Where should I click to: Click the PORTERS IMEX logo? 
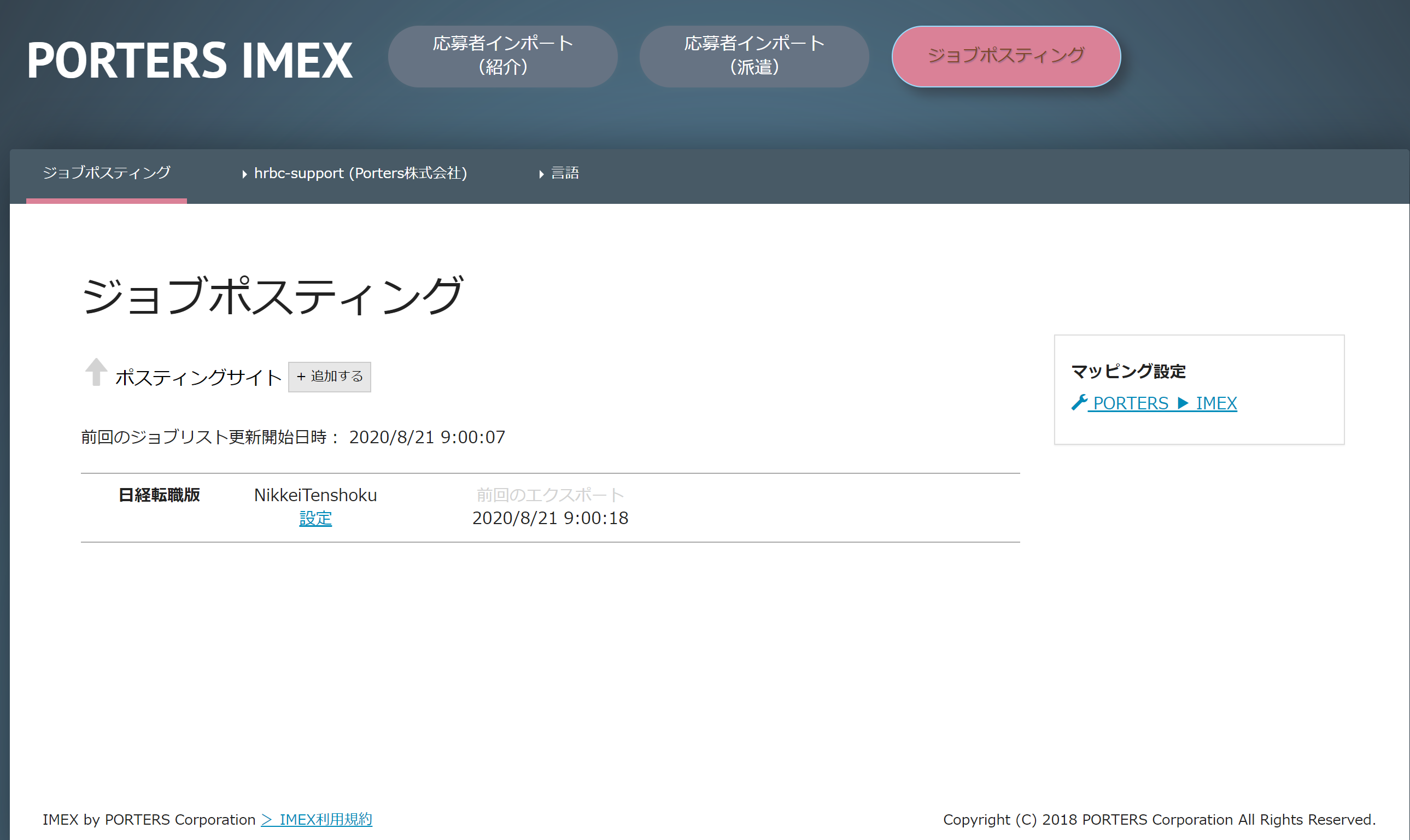[190, 60]
